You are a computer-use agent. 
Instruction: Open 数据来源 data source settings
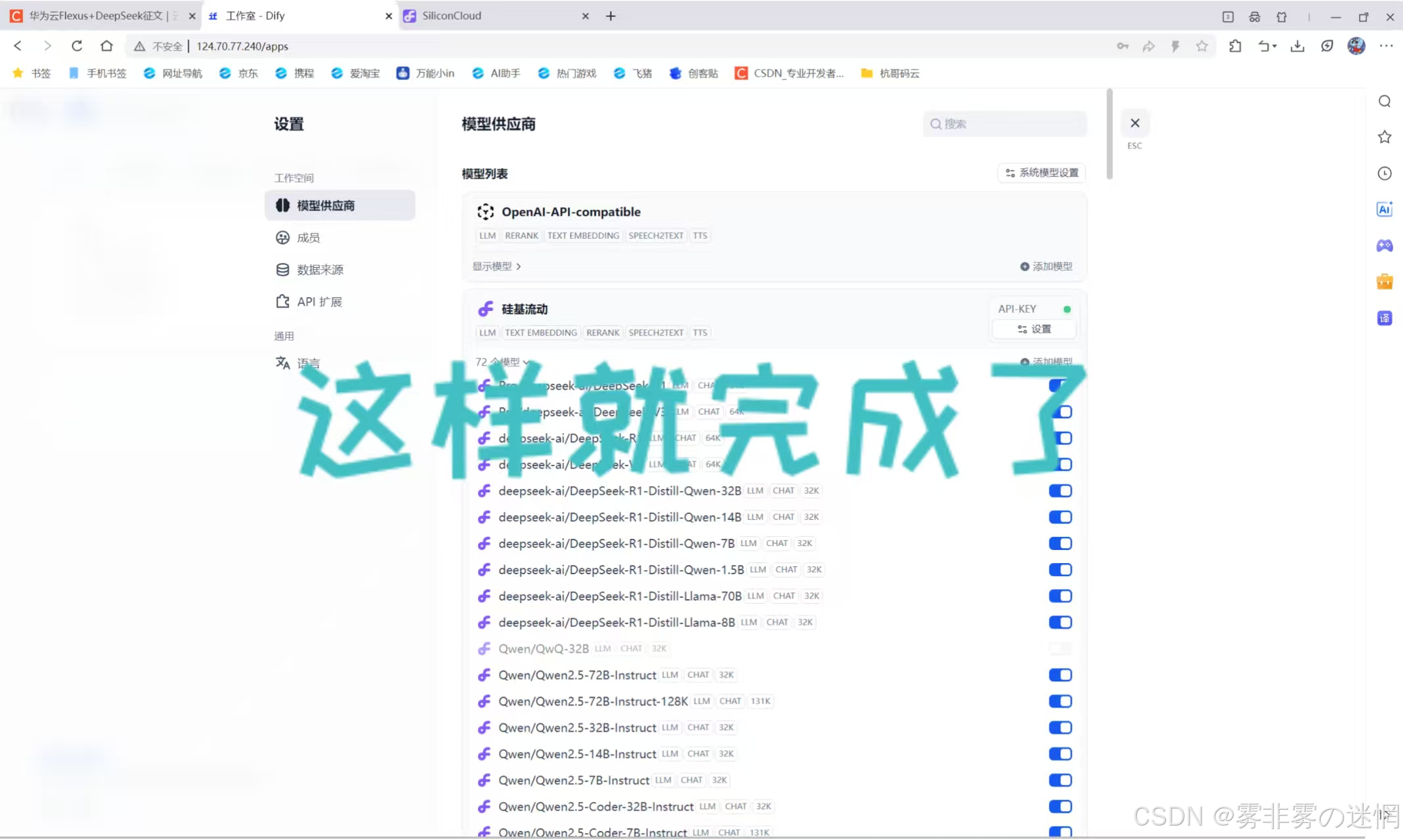pyautogui.click(x=339, y=270)
